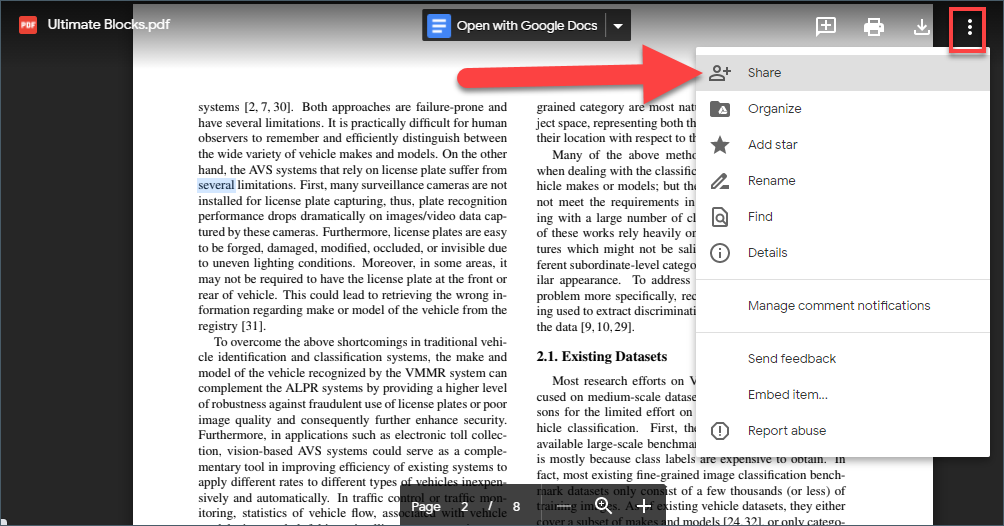Add a comment with the comment icon
Image resolution: width=1004 pixels, height=526 pixels.
tap(826, 26)
